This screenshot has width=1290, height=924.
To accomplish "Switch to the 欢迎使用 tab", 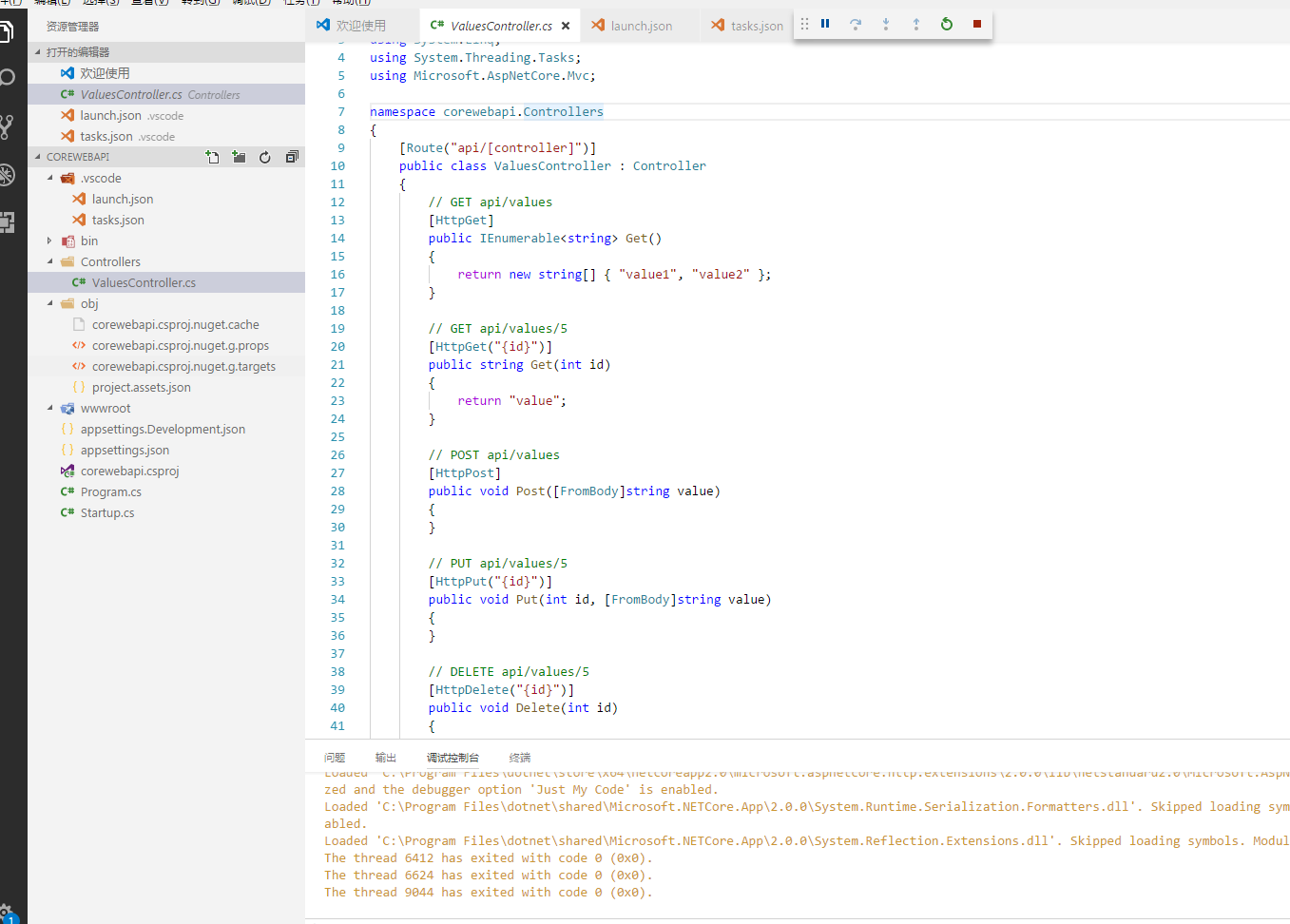I will click(361, 26).
